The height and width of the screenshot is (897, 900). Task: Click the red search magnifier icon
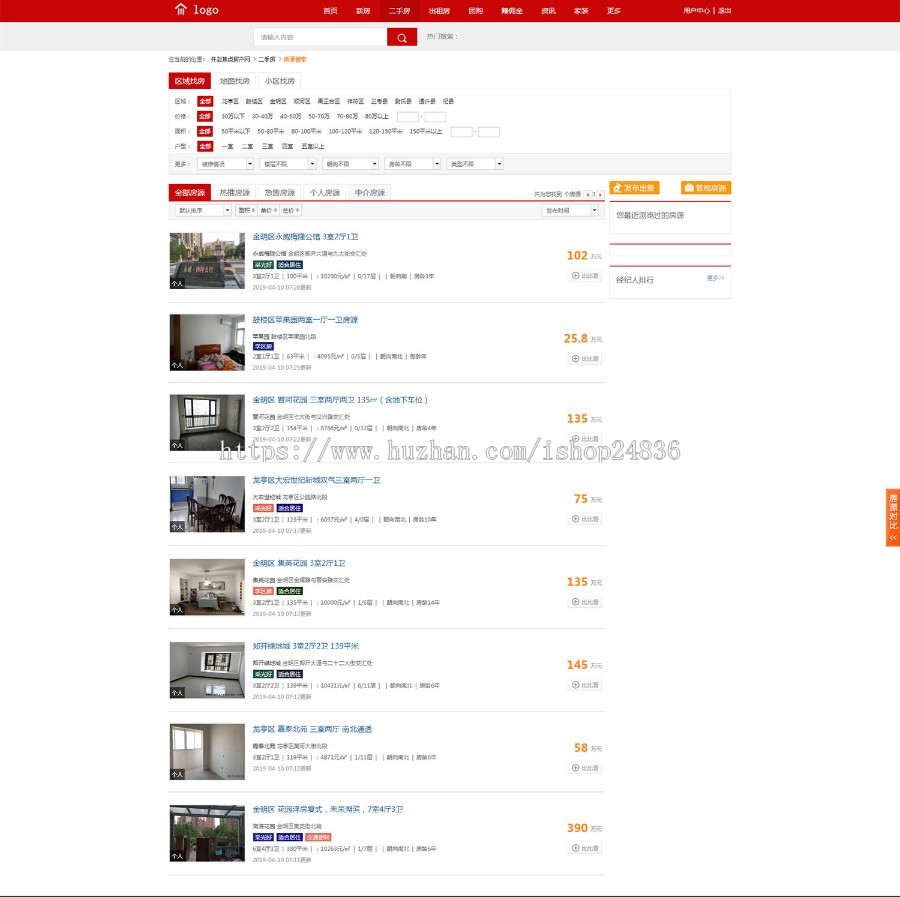(400, 36)
